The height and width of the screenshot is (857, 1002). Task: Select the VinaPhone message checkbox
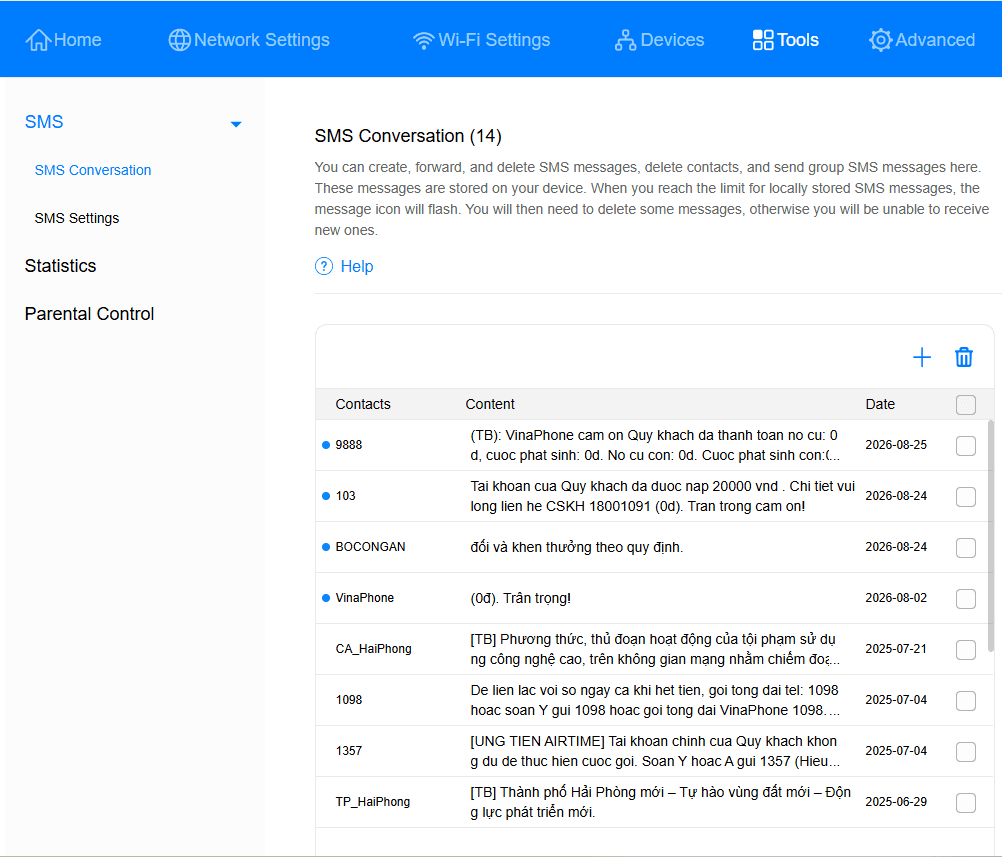966,599
